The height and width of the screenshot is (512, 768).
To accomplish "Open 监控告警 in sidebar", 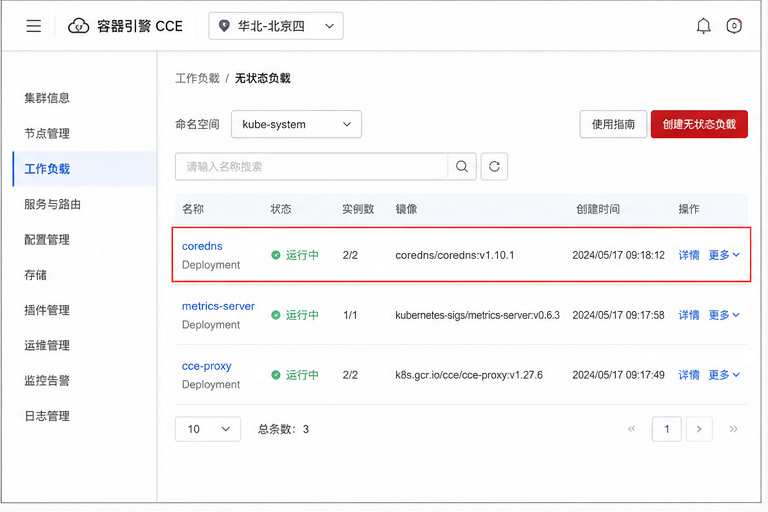I will (47, 381).
